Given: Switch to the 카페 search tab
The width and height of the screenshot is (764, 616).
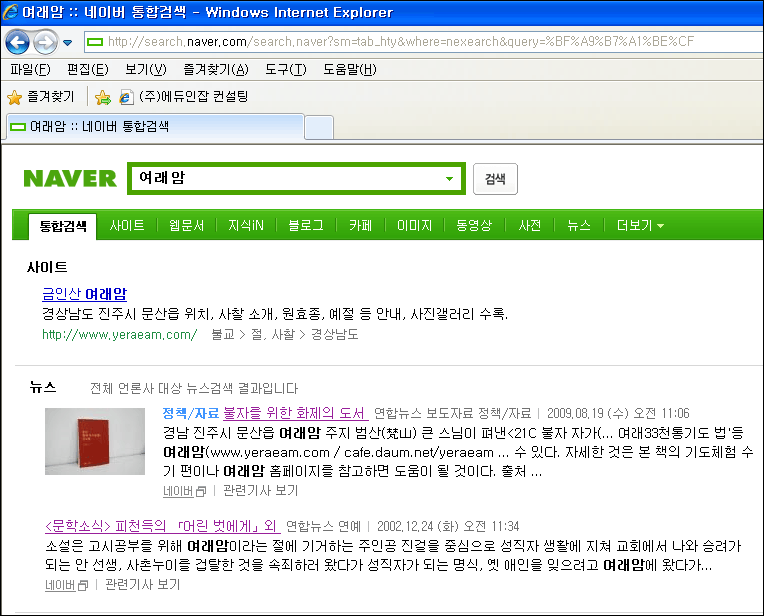Looking at the screenshot, I should (361, 225).
